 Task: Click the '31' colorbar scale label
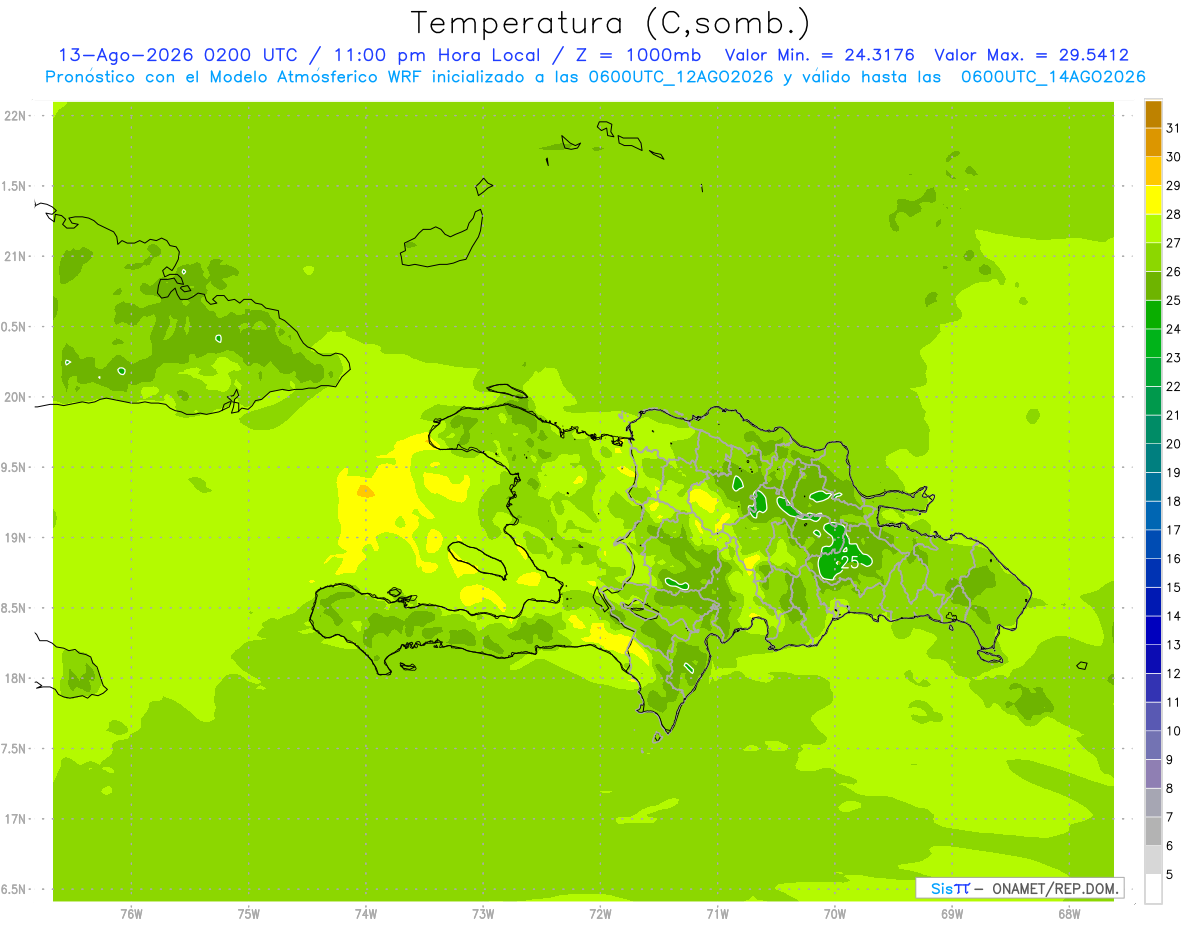pos(1174,128)
